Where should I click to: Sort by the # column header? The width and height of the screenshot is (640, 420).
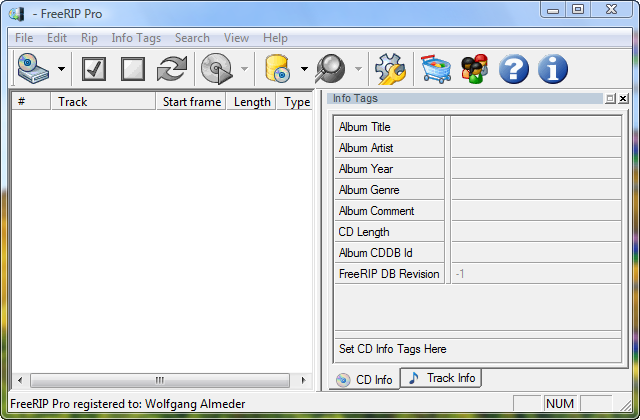pyautogui.click(x=31, y=101)
